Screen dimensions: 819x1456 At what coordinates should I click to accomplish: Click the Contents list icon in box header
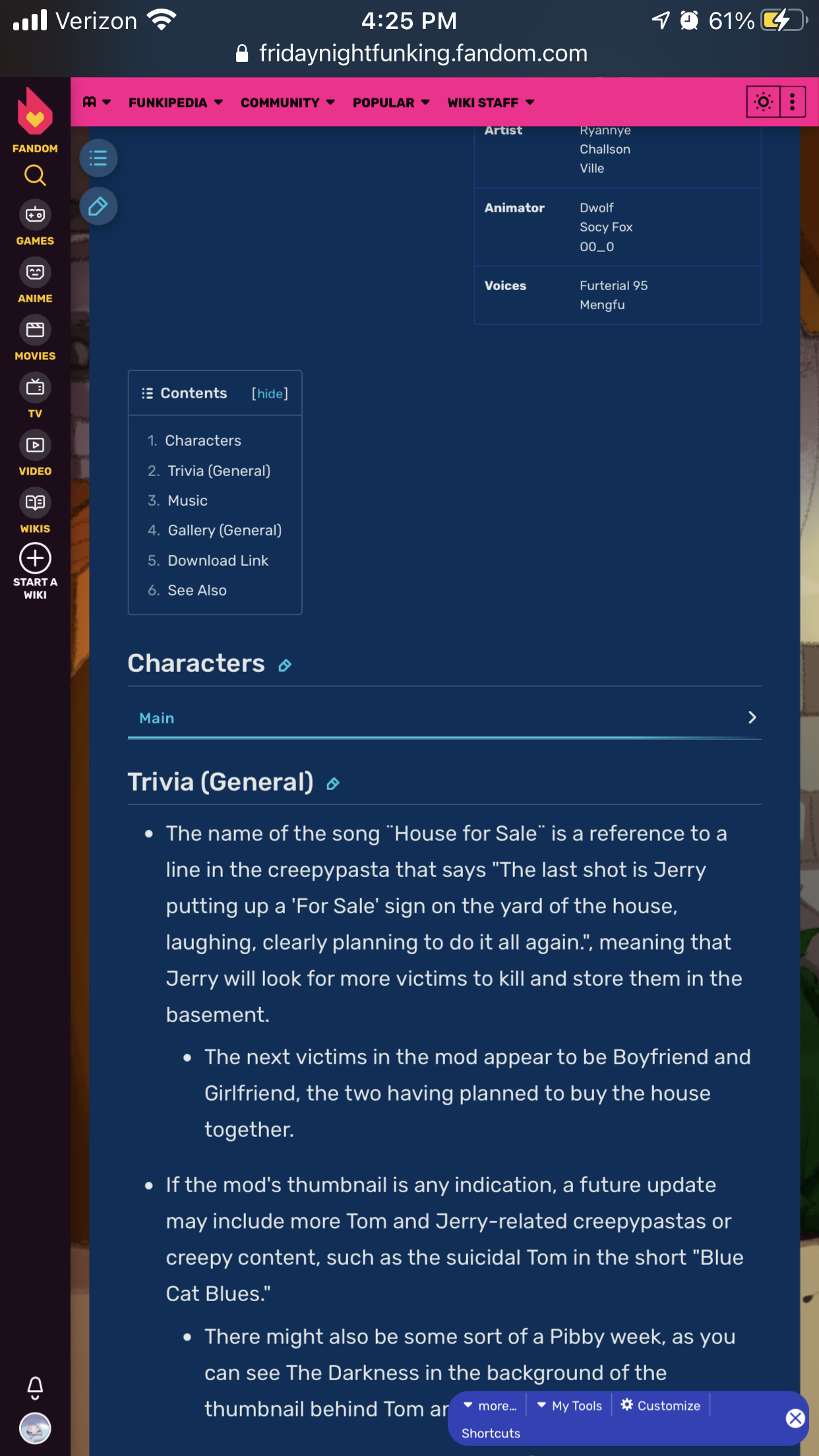point(147,393)
